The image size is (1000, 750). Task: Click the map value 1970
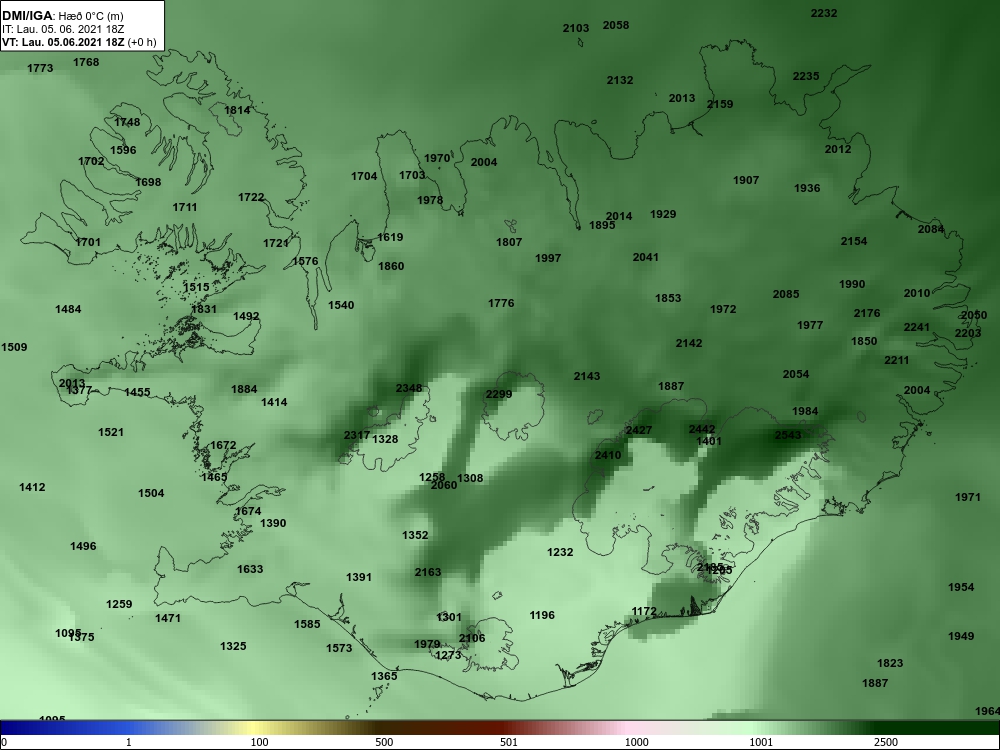[437, 158]
